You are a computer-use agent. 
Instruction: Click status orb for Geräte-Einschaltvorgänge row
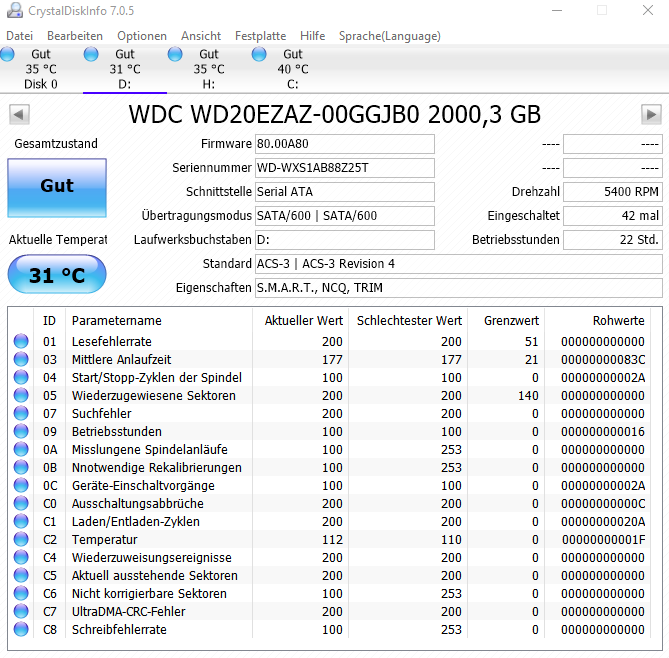[21, 486]
